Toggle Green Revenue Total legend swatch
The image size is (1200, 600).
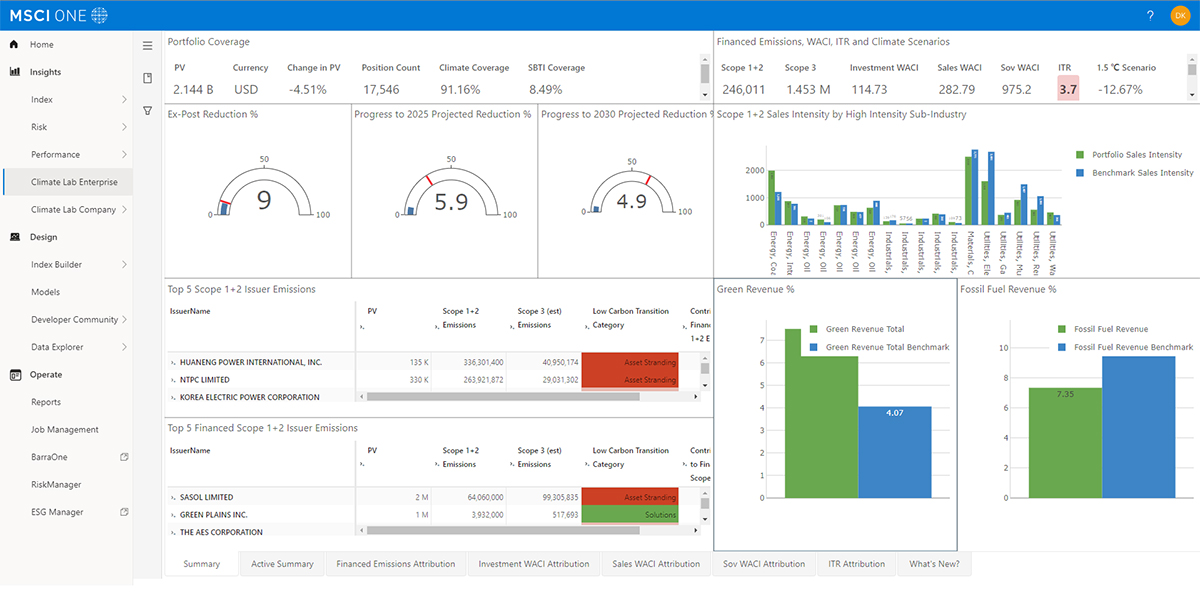(814, 329)
